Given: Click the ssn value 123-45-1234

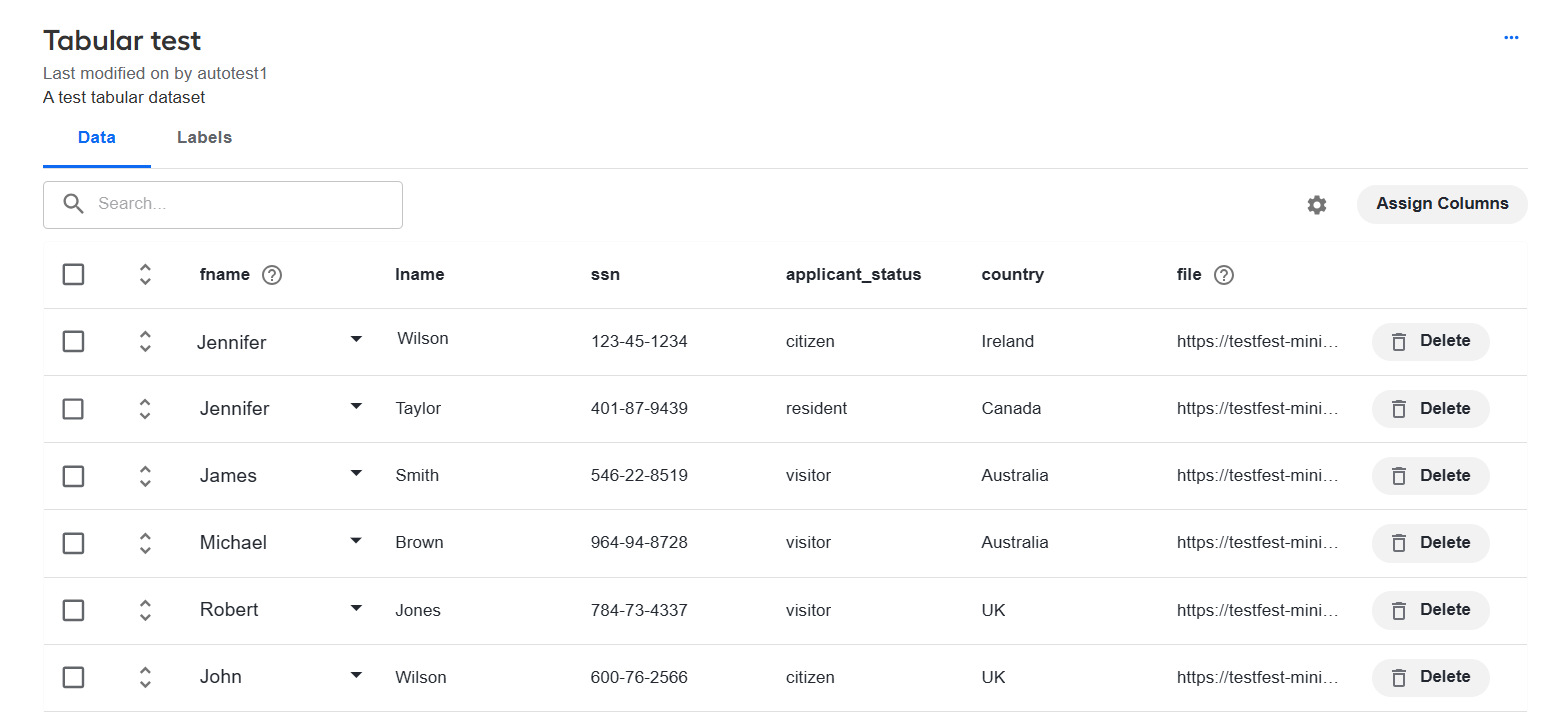Looking at the screenshot, I should click(639, 341).
